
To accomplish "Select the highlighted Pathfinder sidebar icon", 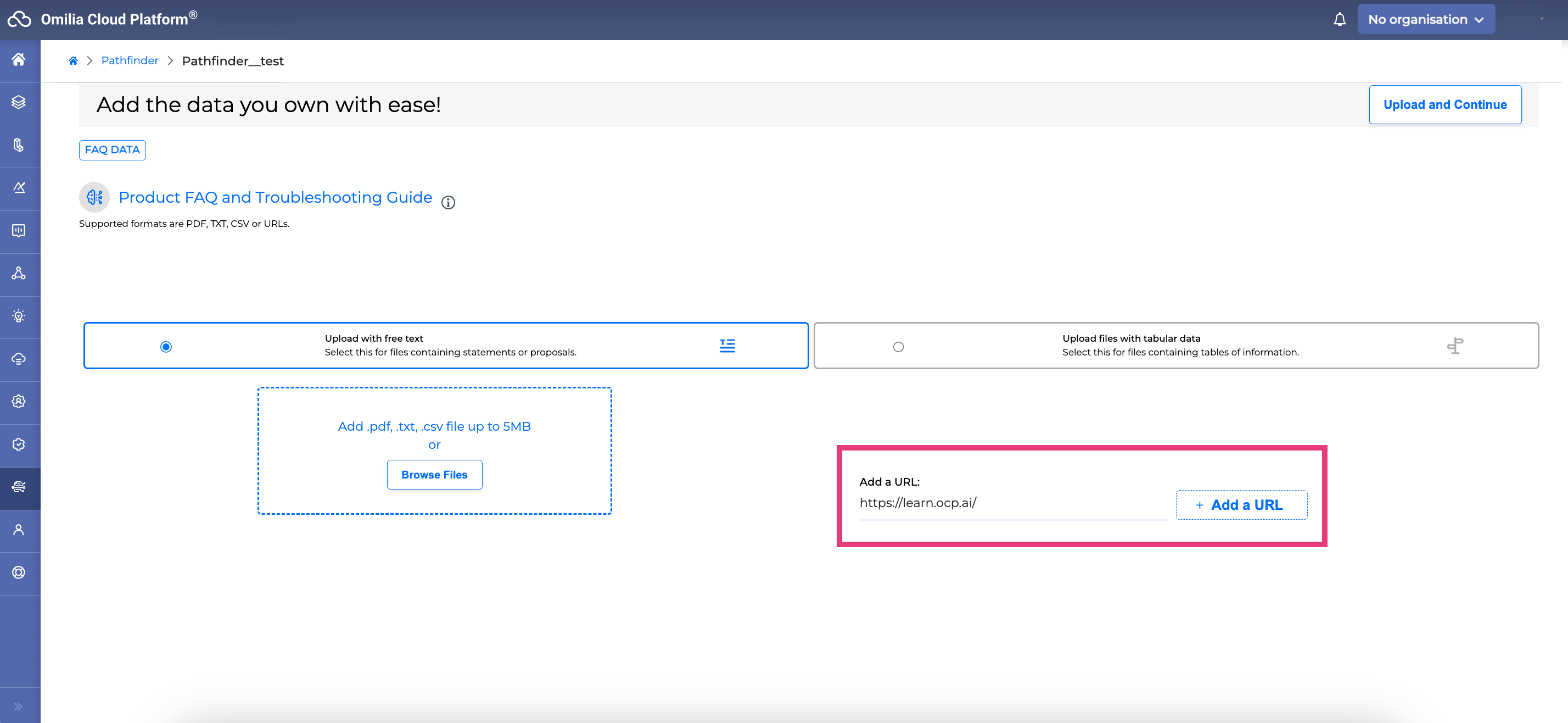I will click(19, 487).
